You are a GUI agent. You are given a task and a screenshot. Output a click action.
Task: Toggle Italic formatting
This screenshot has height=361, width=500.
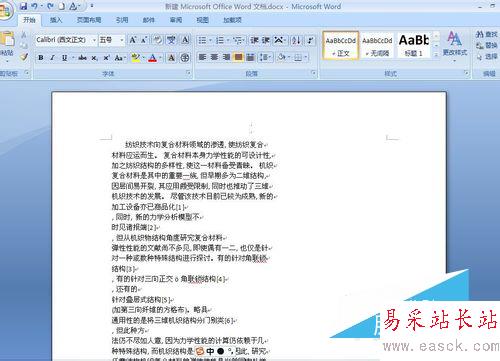52,58
